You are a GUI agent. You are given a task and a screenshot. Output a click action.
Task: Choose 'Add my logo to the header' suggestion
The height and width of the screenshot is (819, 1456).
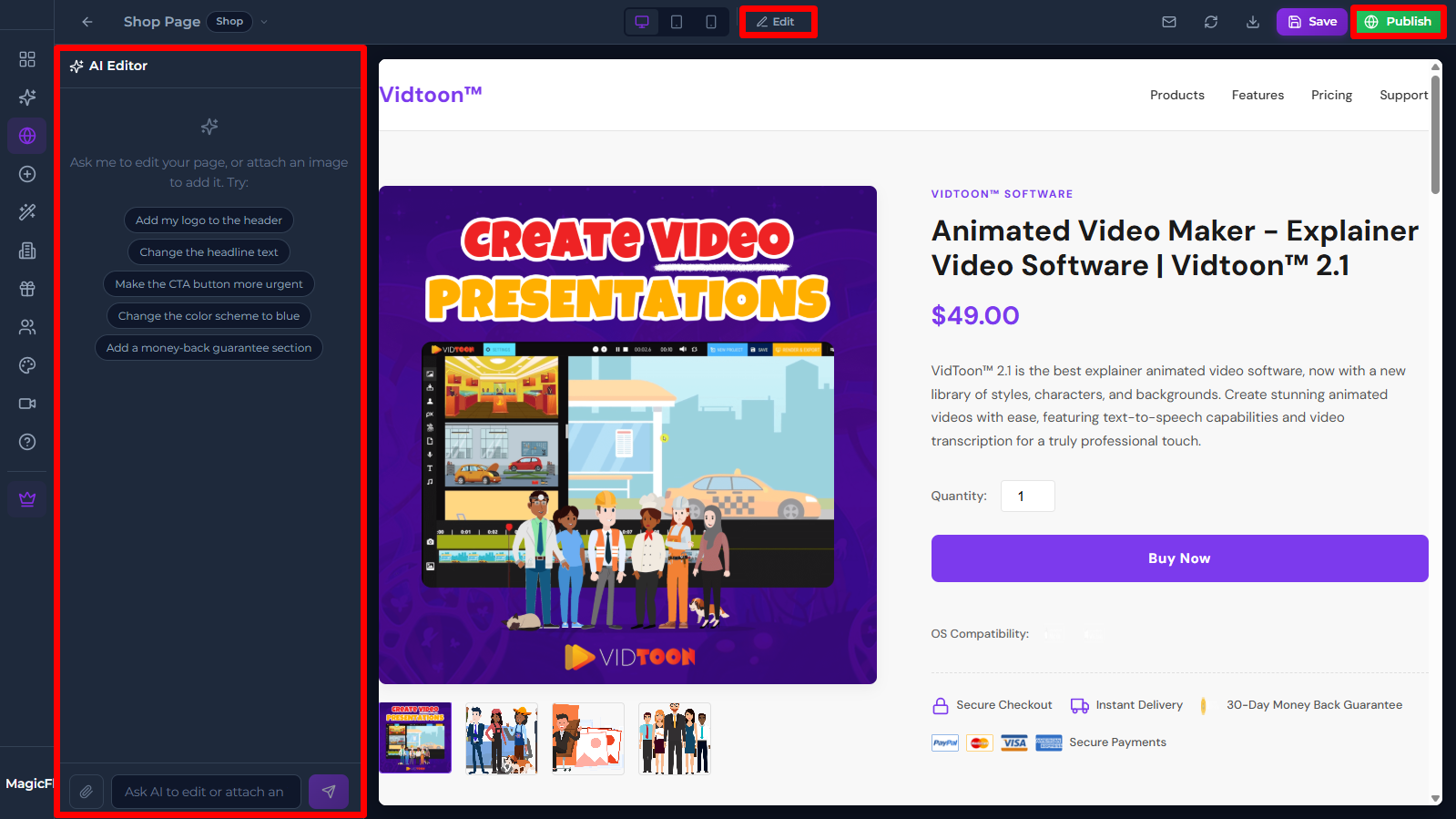pyautogui.click(x=209, y=220)
